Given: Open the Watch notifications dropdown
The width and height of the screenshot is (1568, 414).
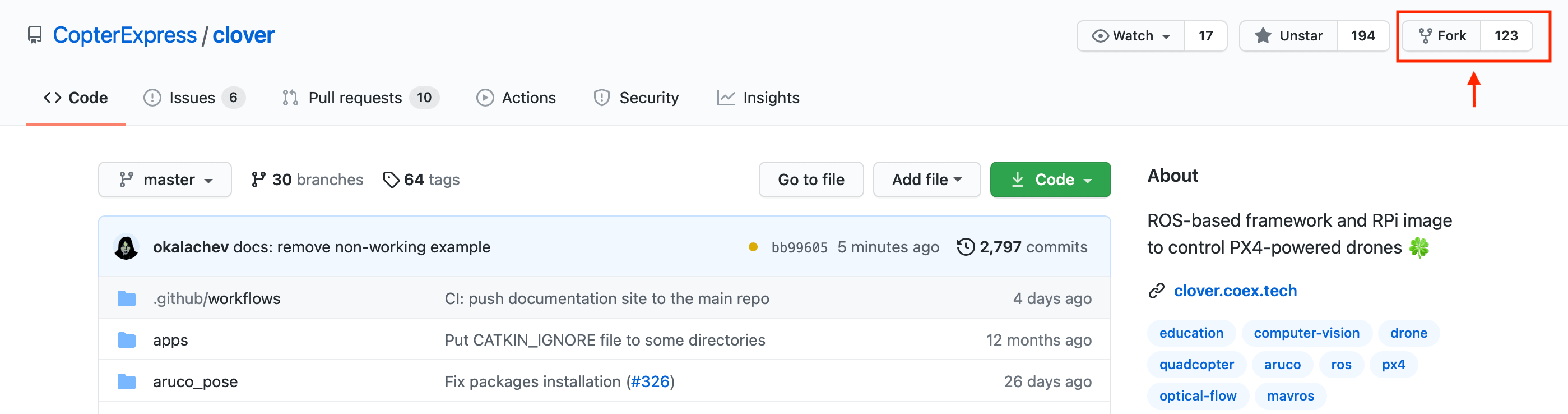Looking at the screenshot, I should [1131, 36].
